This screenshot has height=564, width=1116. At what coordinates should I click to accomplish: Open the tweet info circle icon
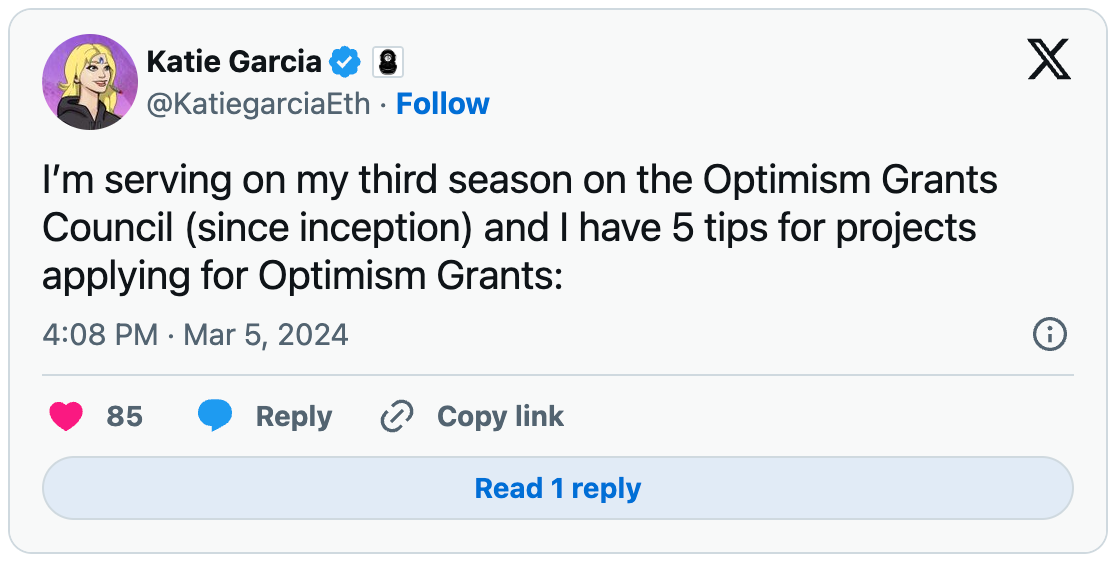point(1050,334)
